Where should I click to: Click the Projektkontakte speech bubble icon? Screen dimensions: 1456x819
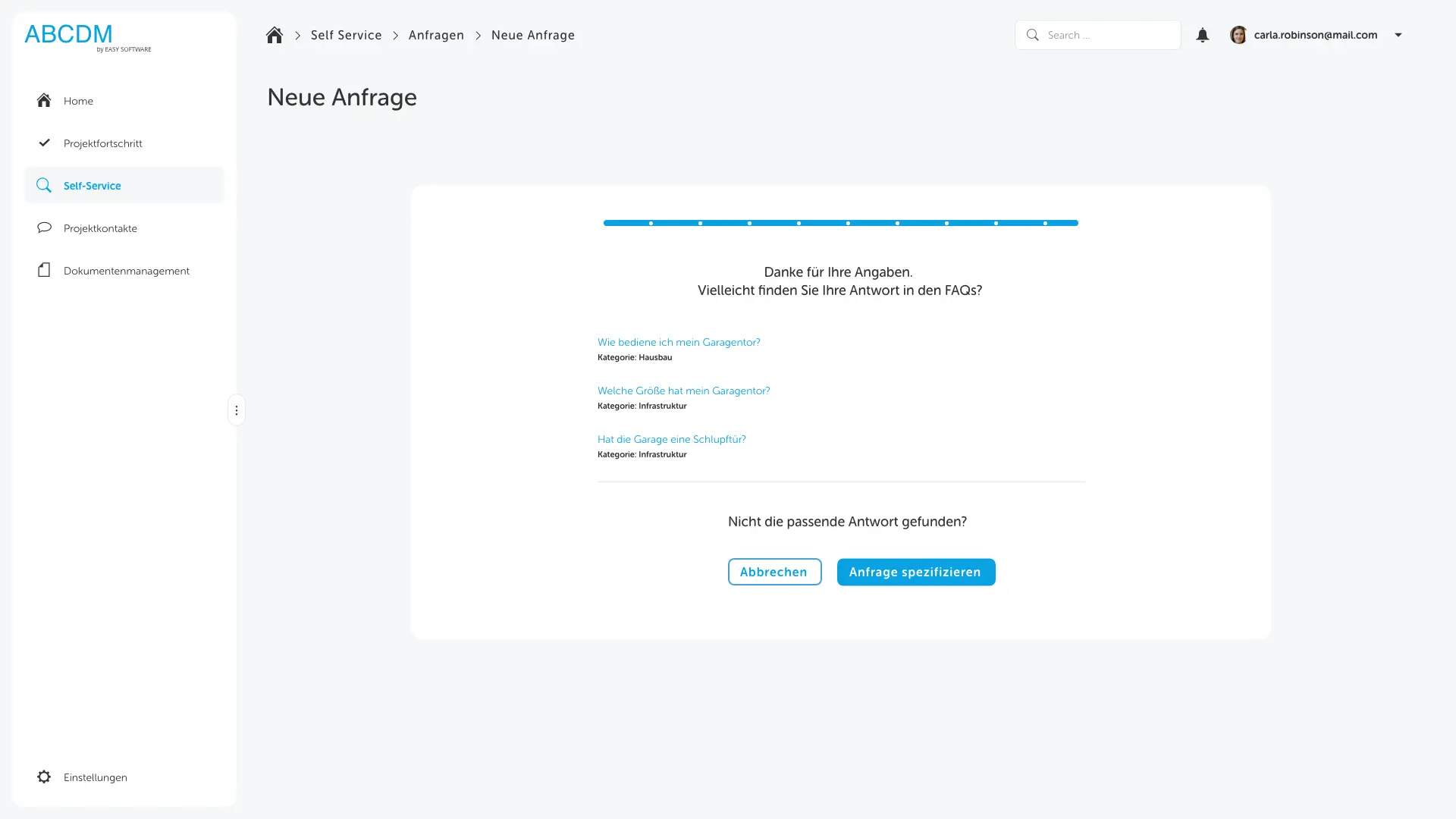(44, 227)
